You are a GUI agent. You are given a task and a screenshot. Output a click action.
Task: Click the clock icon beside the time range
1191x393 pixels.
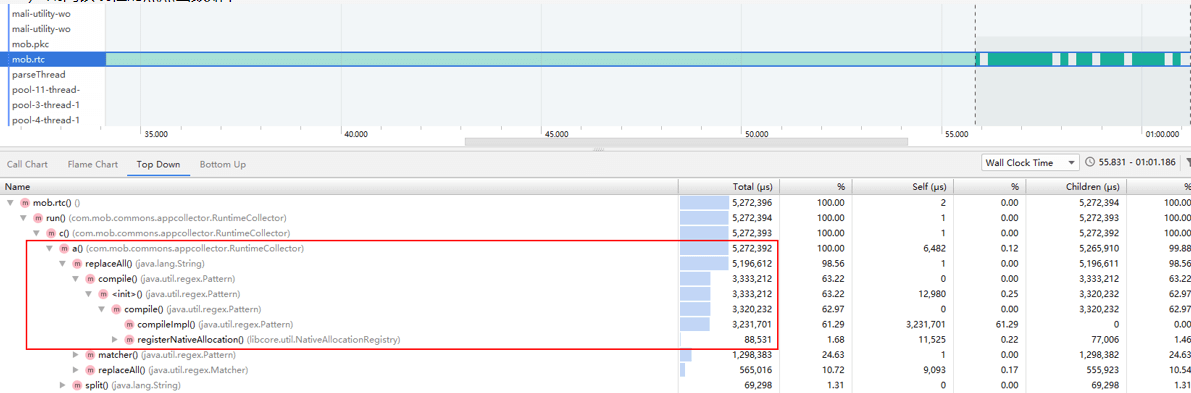point(1090,163)
